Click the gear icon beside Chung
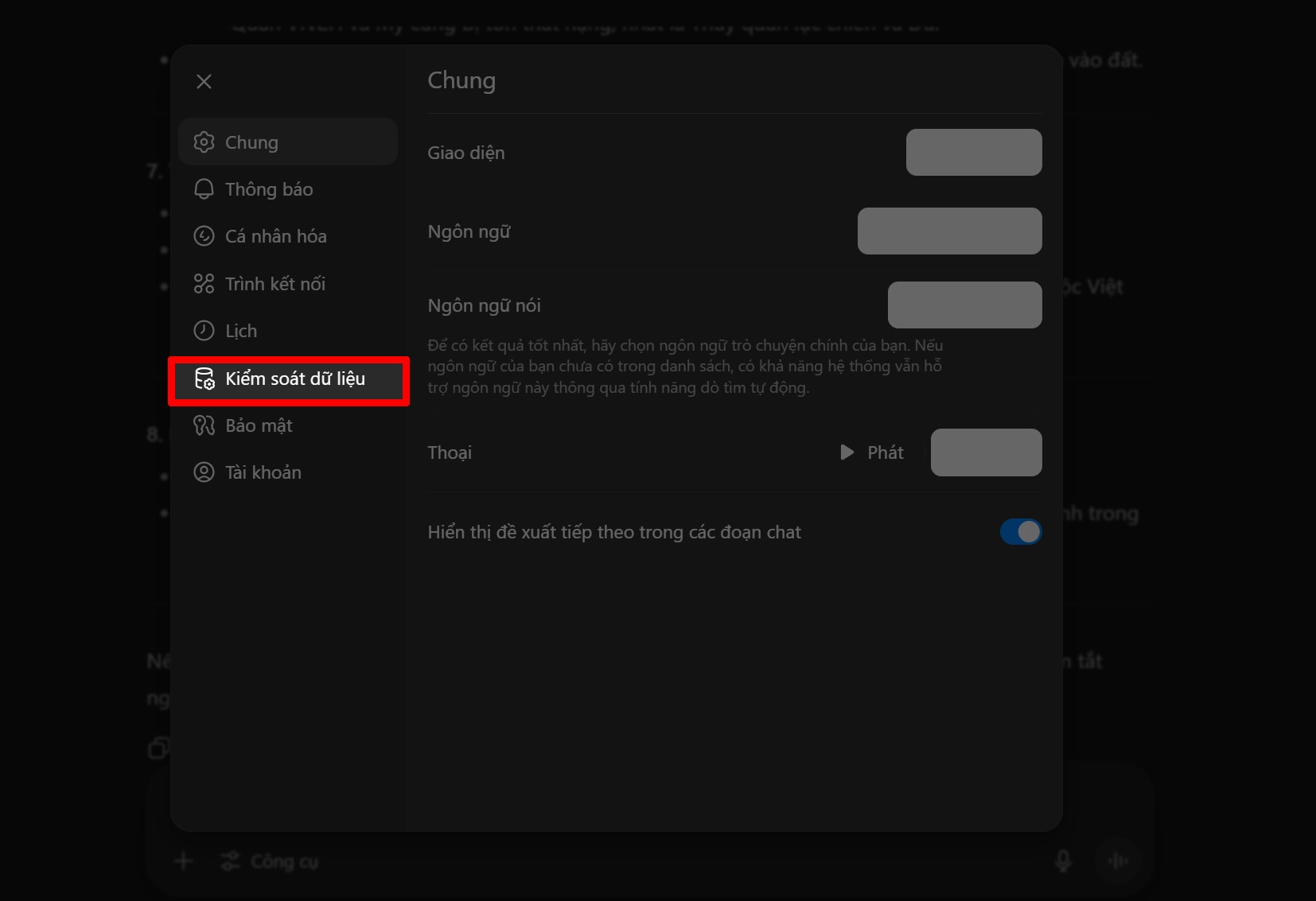This screenshot has width=1316, height=901. click(x=204, y=142)
